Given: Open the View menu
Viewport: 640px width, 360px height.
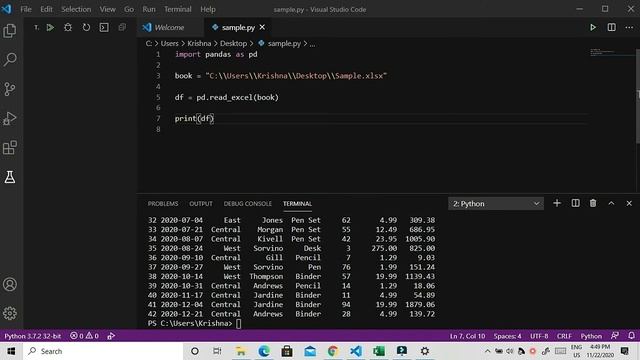Looking at the screenshot, I should (107, 9).
